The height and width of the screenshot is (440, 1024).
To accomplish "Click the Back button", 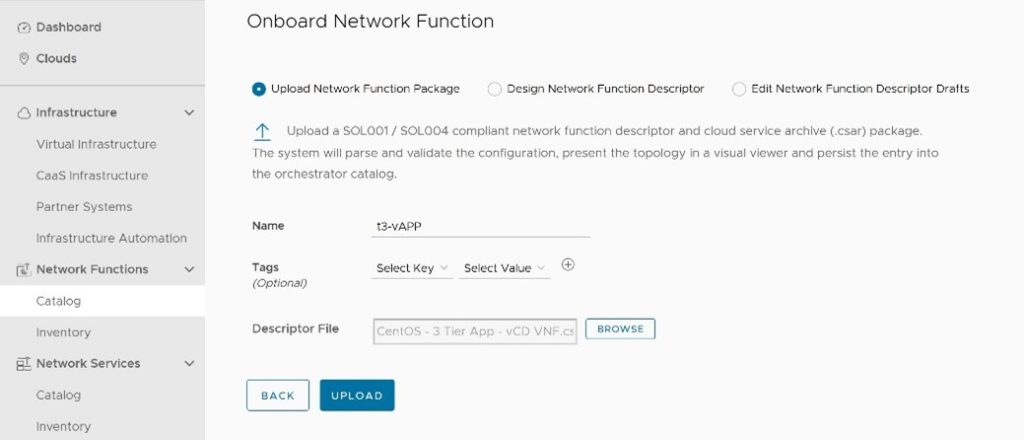I will tap(277, 395).
